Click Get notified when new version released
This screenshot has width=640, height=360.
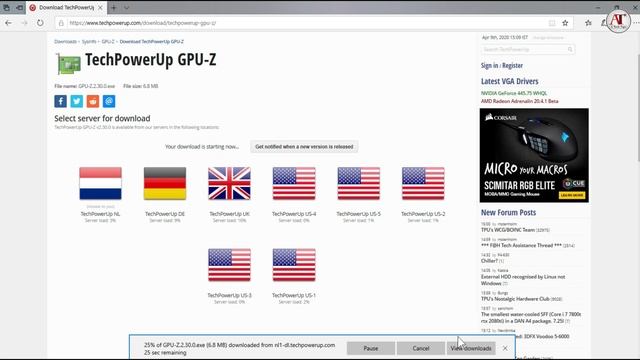click(x=304, y=147)
